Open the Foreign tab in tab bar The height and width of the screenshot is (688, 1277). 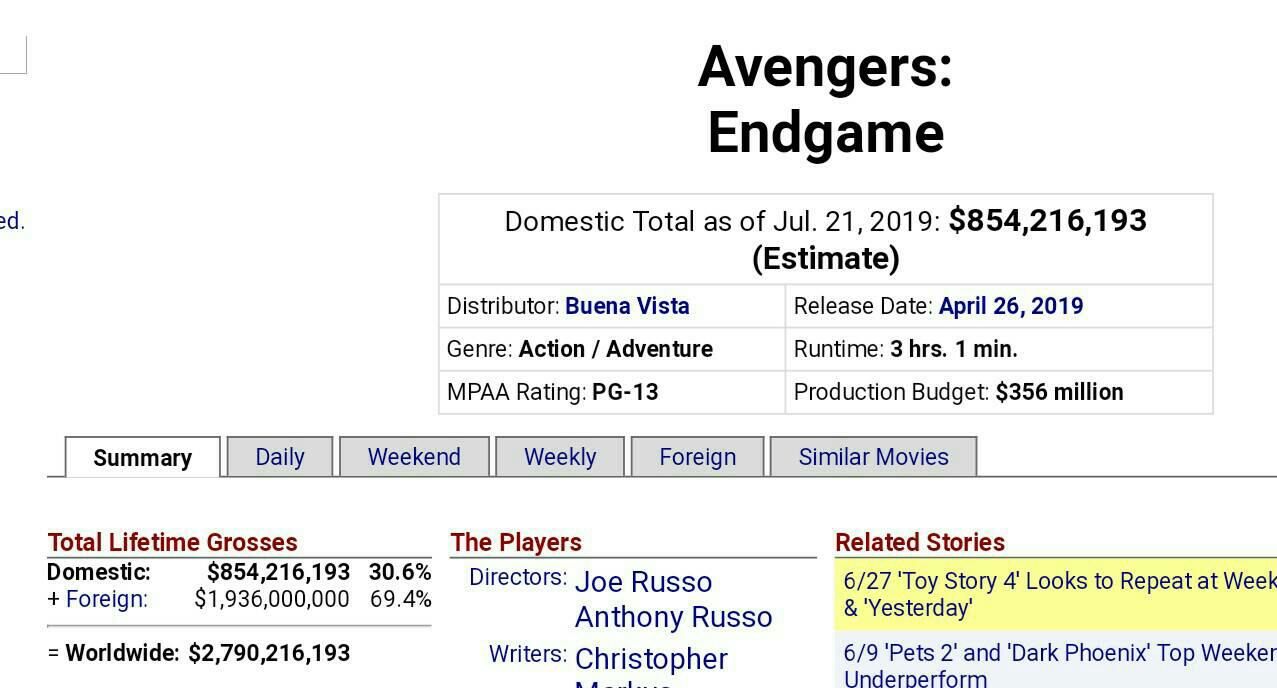[x=697, y=457]
